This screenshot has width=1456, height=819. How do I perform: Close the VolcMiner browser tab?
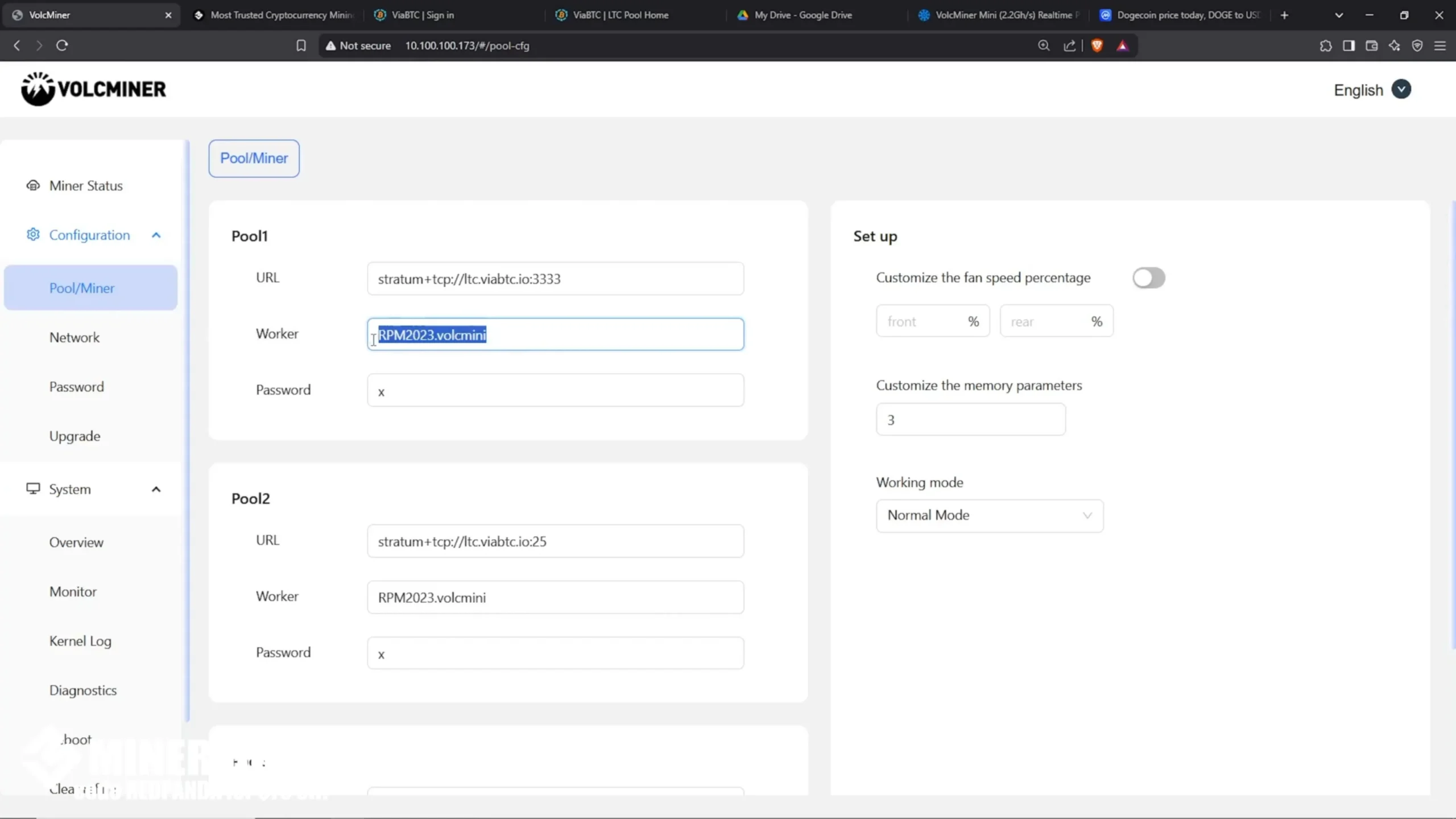click(x=168, y=15)
